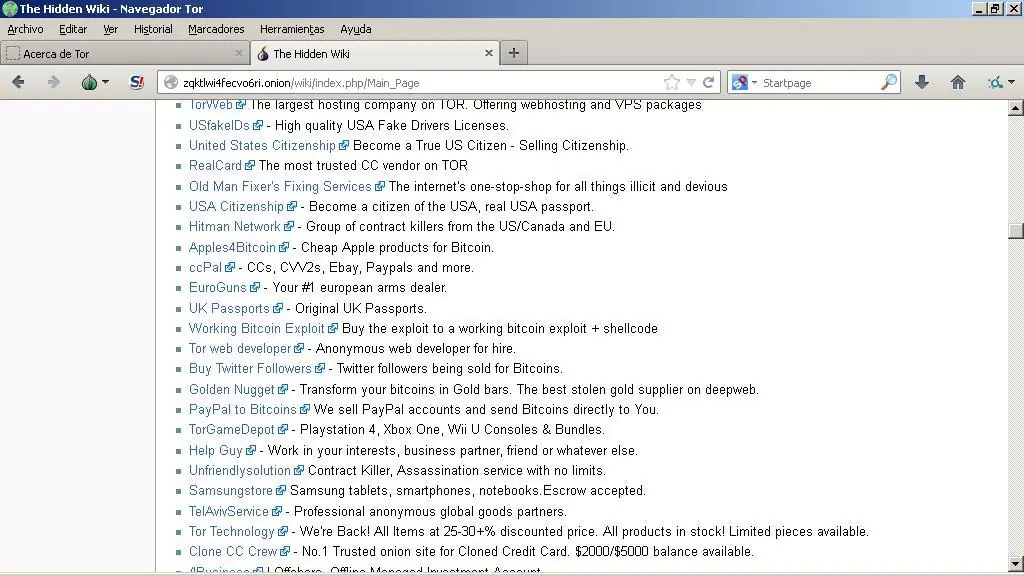Open a new tab with plus button
The height and width of the screenshot is (576, 1024).
[514, 53]
